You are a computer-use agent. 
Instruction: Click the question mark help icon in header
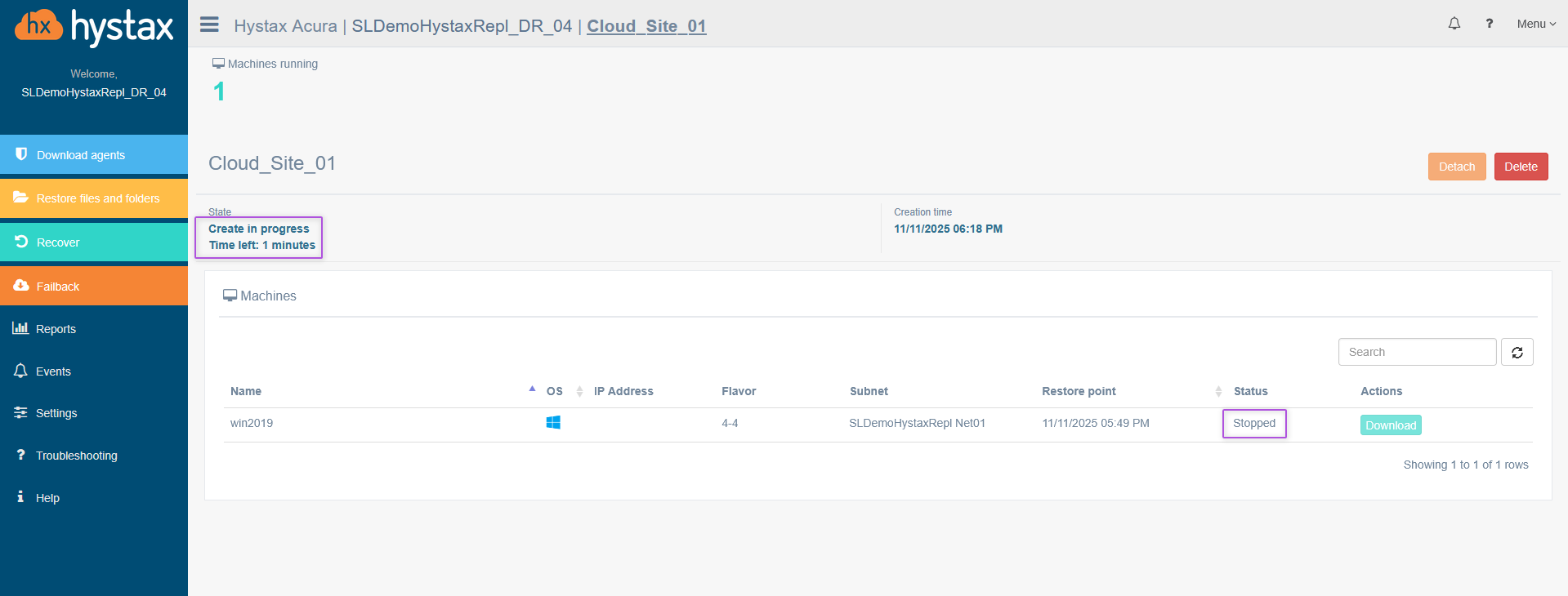click(x=1489, y=24)
